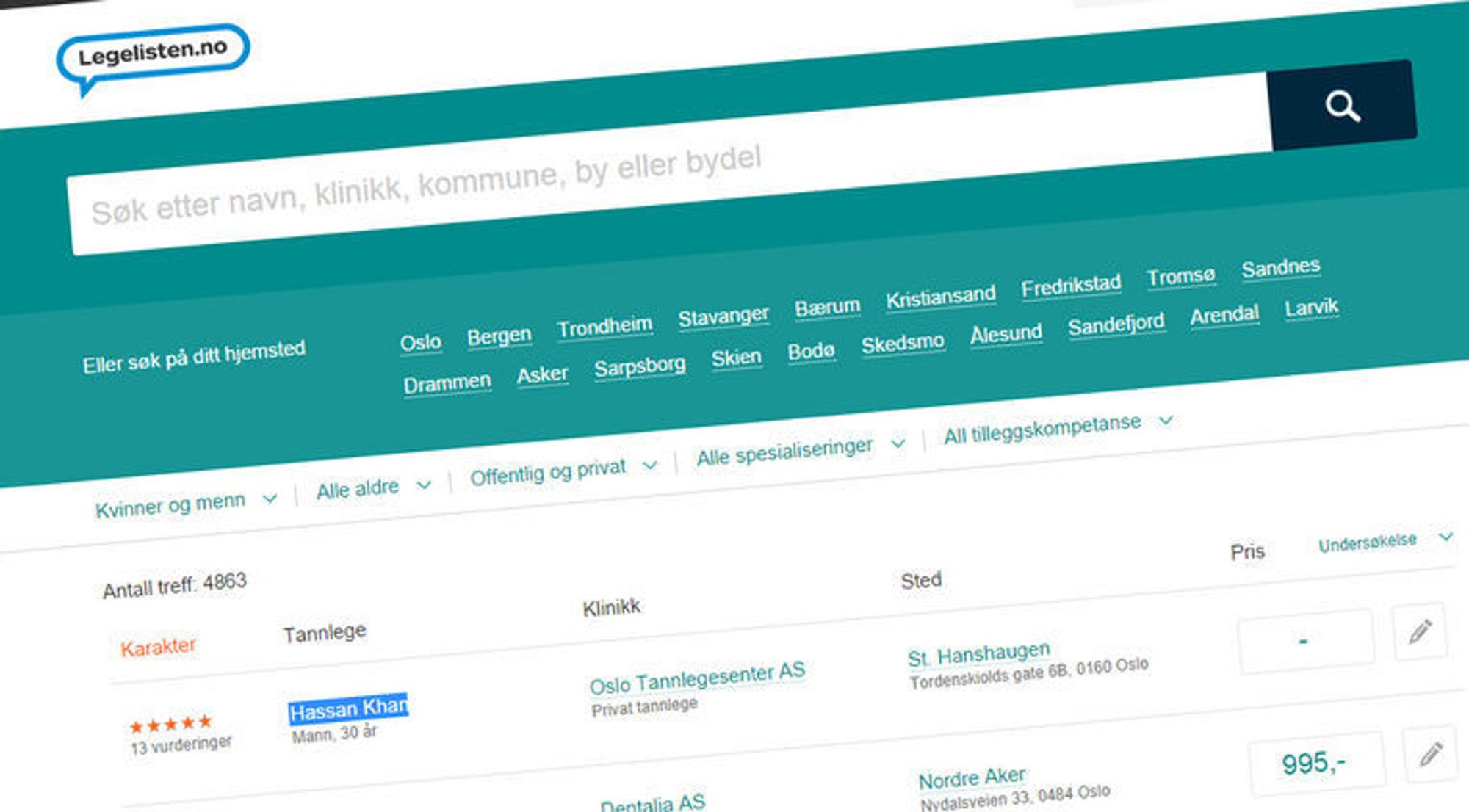Click the 13 vurderinger reviews text

pyautogui.click(x=181, y=744)
